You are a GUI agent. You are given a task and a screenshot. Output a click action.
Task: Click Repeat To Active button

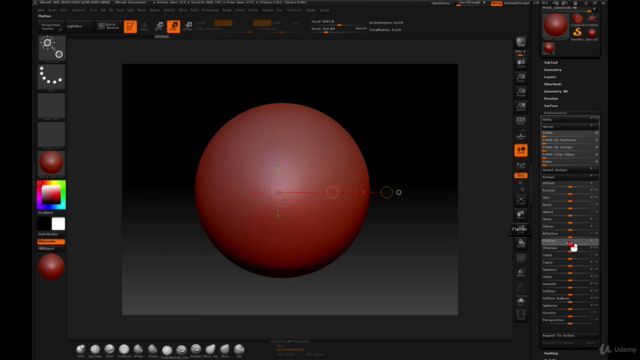570,336
